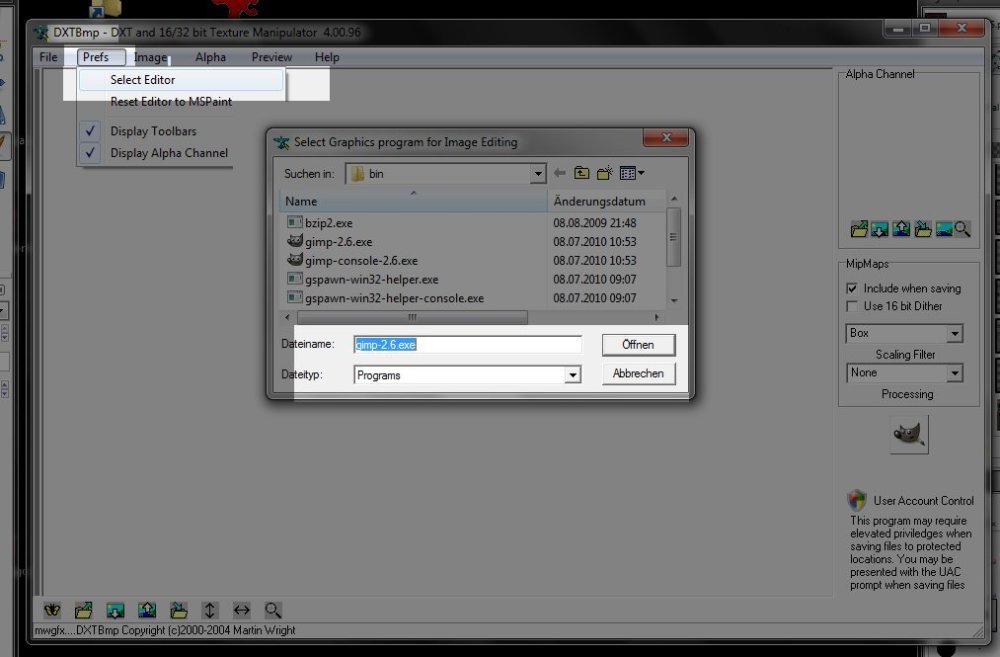The height and width of the screenshot is (657, 1000).
Task: Click the Öffnen button
Action: 638,344
